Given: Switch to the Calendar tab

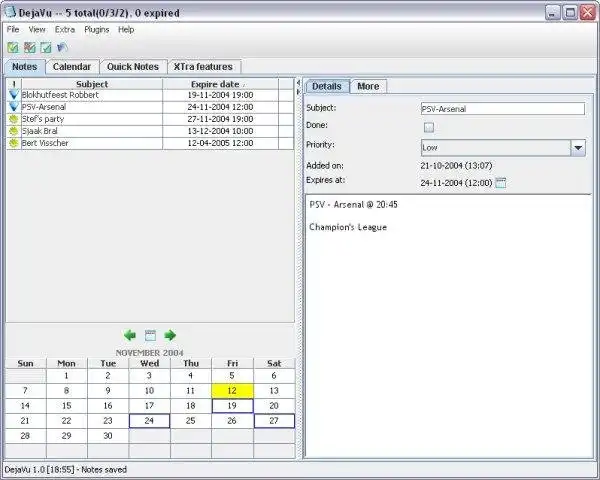Looking at the screenshot, I should coord(72,67).
